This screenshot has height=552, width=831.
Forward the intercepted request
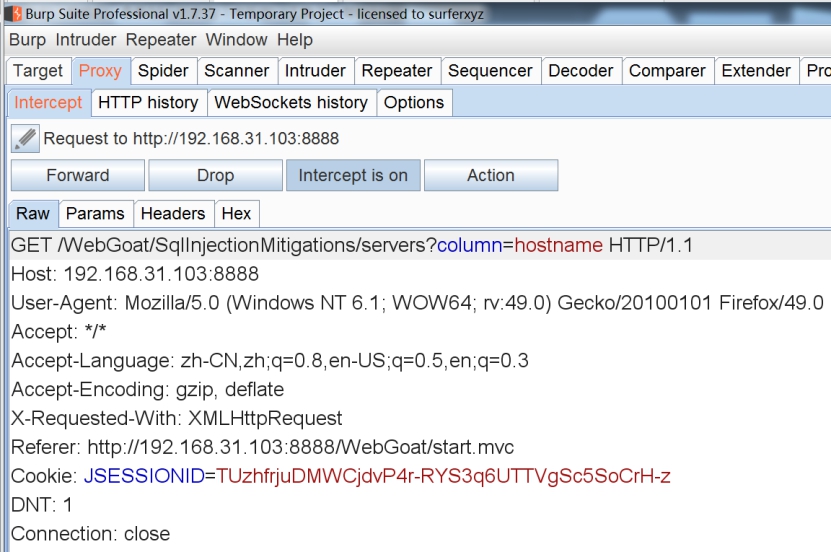(78, 175)
